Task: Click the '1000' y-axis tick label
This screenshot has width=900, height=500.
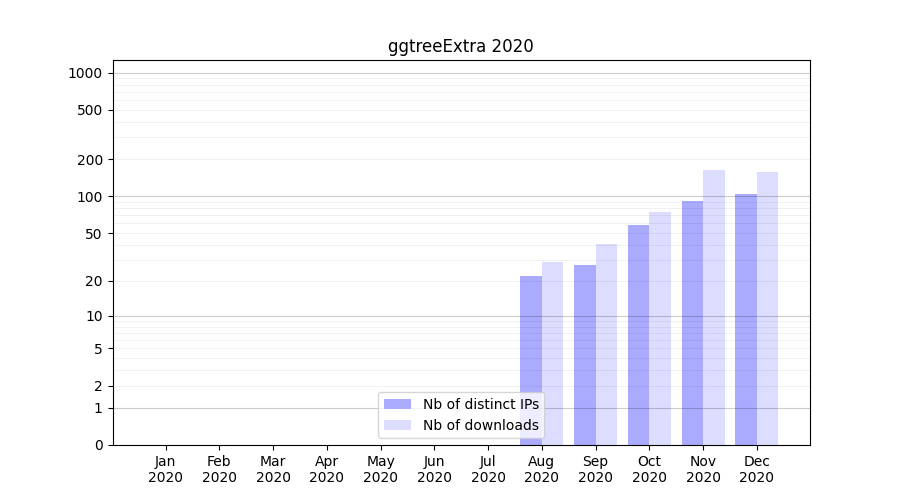Action: pos(85,73)
